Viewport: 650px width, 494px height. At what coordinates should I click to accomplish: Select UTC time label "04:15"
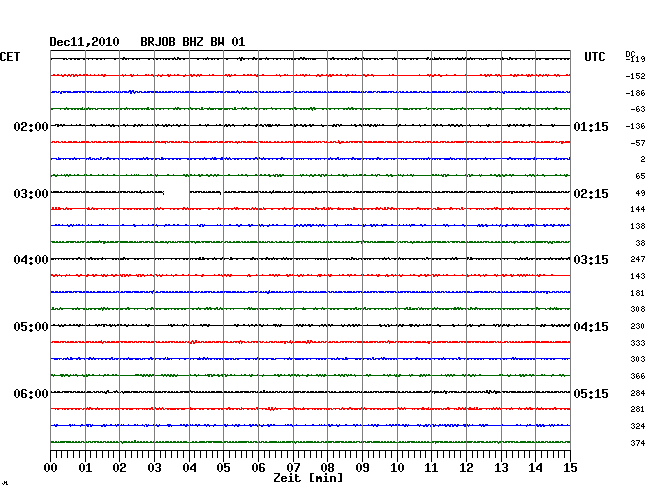[591, 327]
